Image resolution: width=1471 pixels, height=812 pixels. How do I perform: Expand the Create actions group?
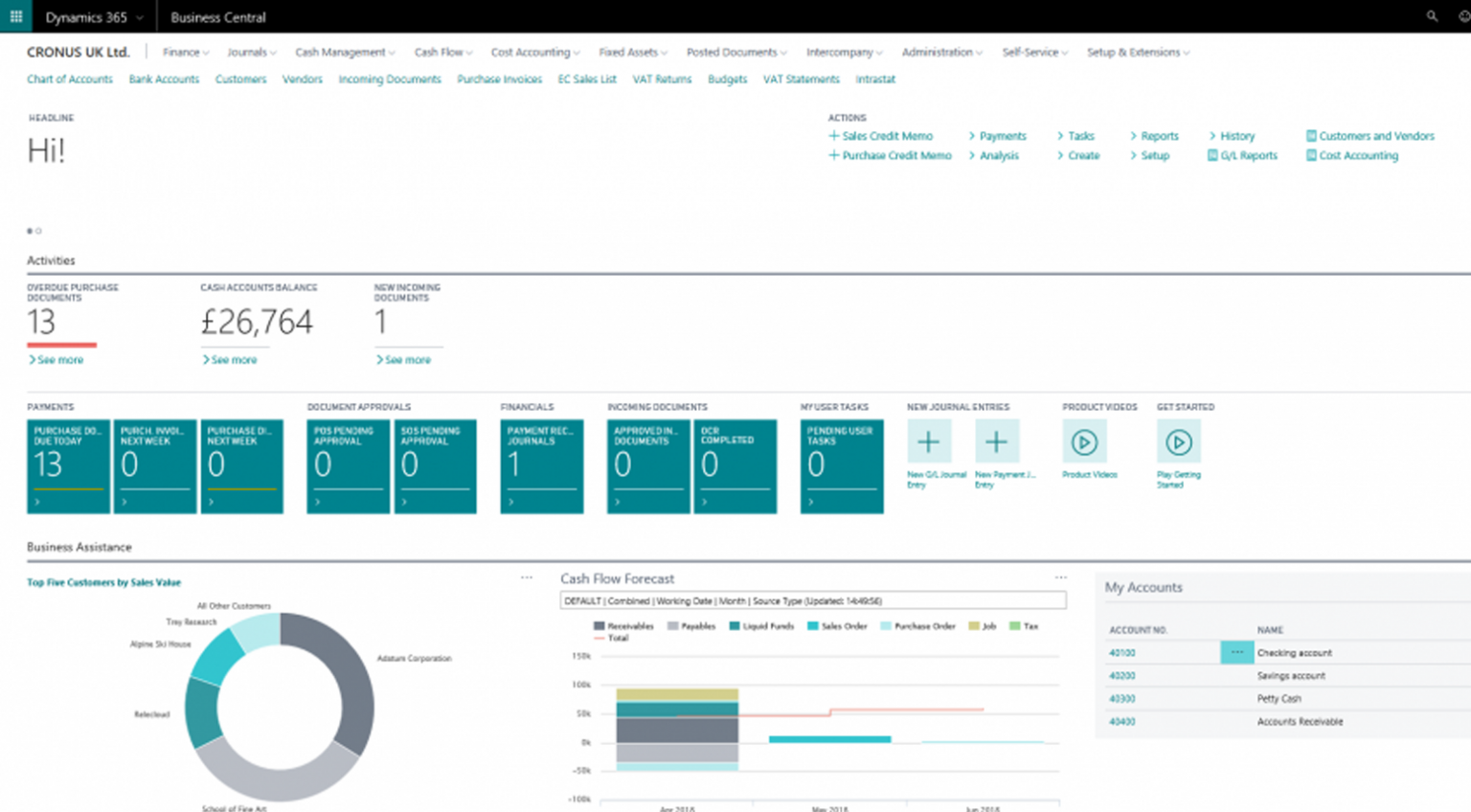click(x=1077, y=155)
